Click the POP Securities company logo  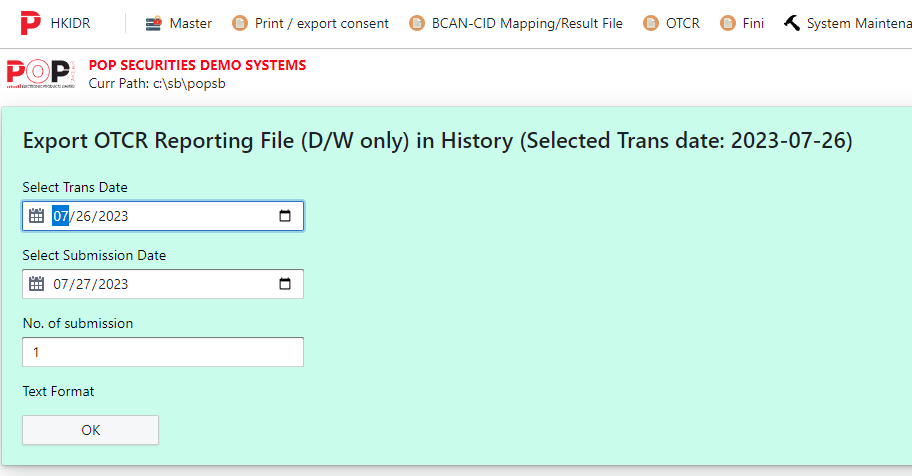41,74
